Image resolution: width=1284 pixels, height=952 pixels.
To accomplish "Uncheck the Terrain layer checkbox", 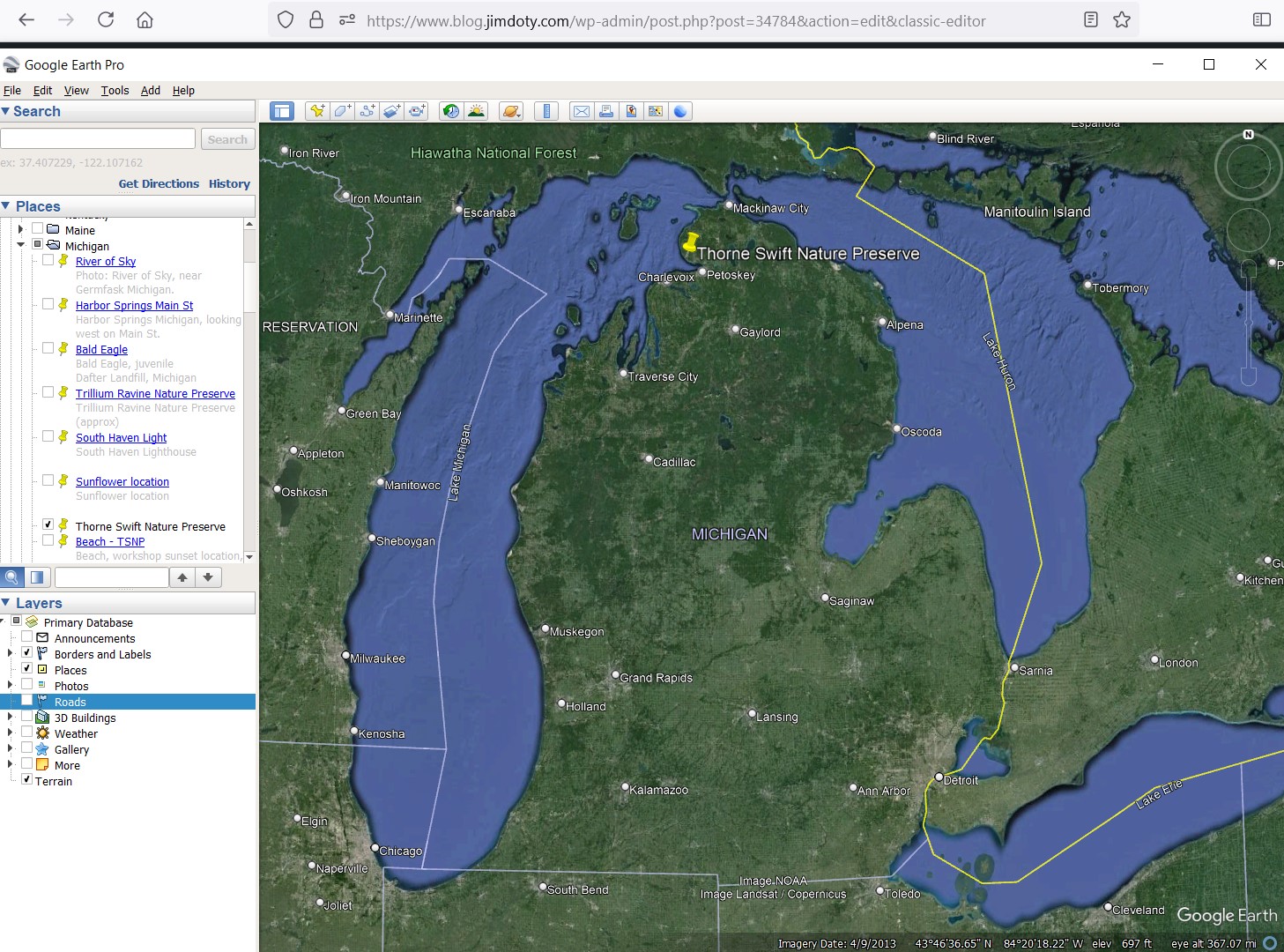I will click(27, 780).
